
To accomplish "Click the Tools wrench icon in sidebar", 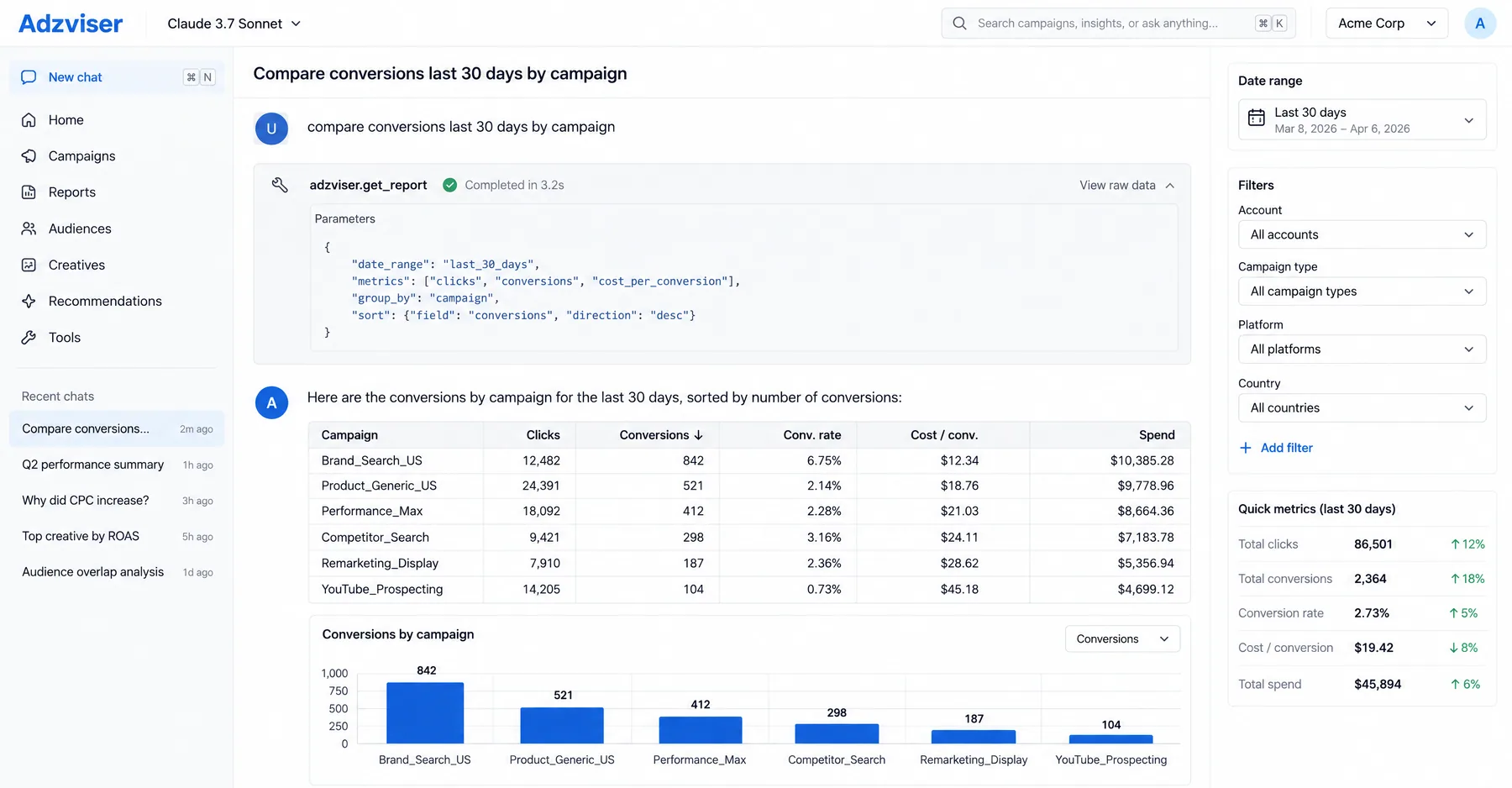I will tap(29, 337).
